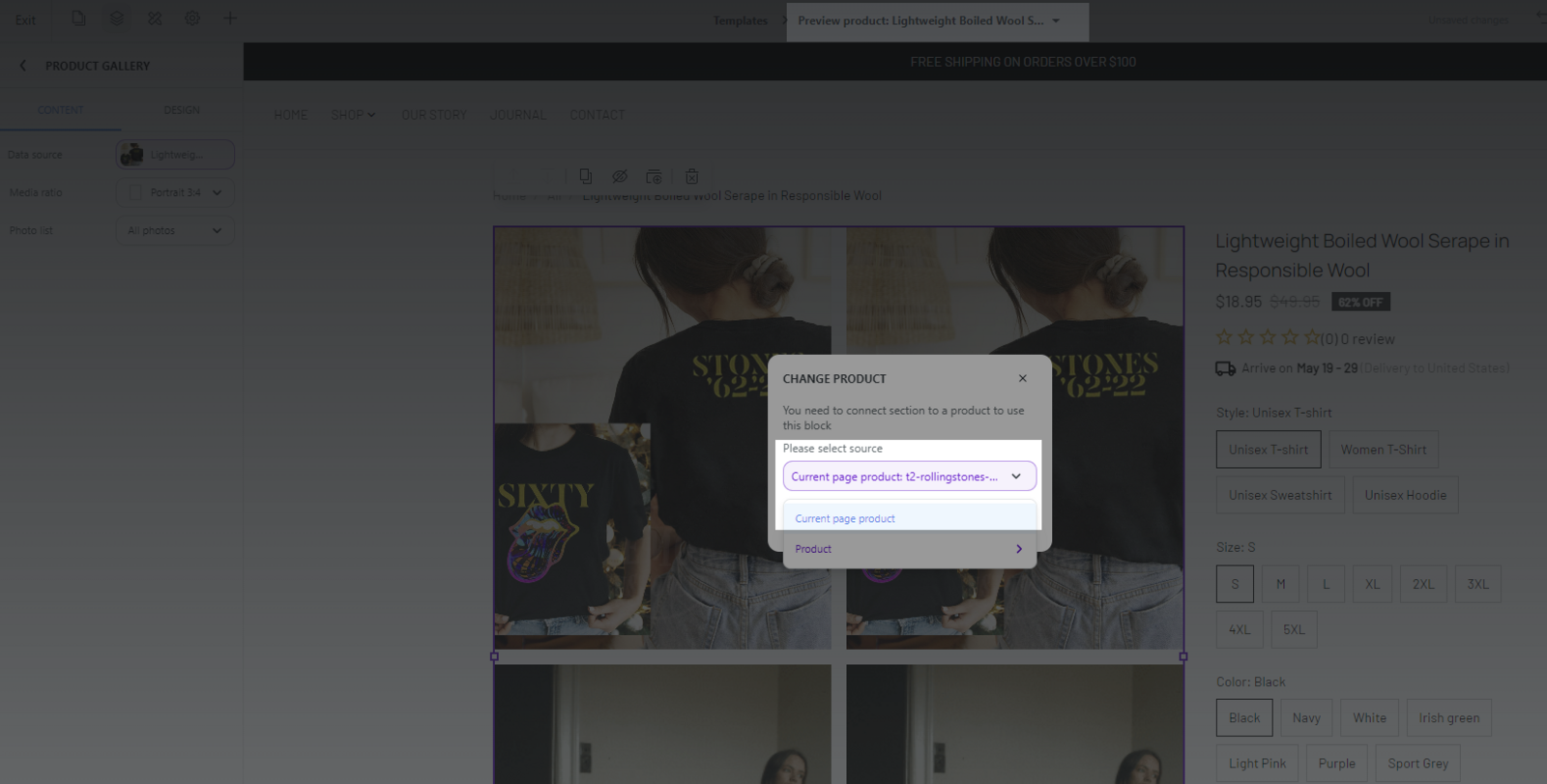The height and width of the screenshot is (784, 1547).
Task: Click the Our Story navigation link
Action: (x=434, y=115)
